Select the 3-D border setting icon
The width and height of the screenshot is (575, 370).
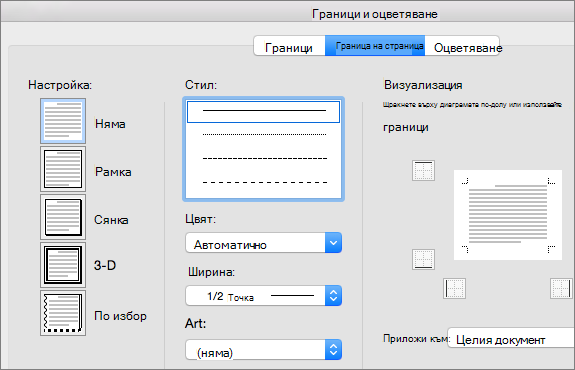[x=63, y=265]
